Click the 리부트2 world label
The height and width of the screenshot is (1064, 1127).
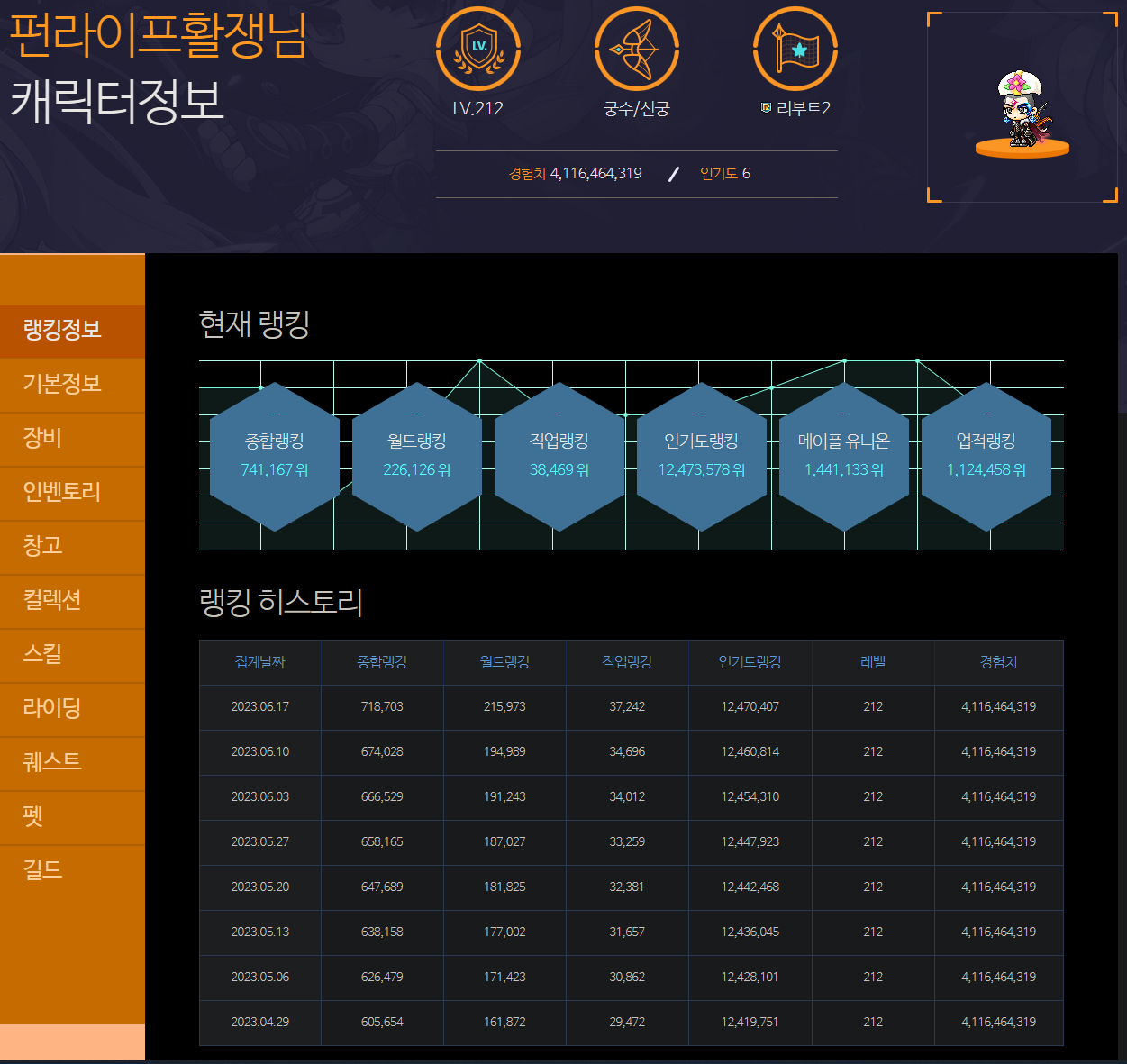pyautogui.click(x=804, y=109)
